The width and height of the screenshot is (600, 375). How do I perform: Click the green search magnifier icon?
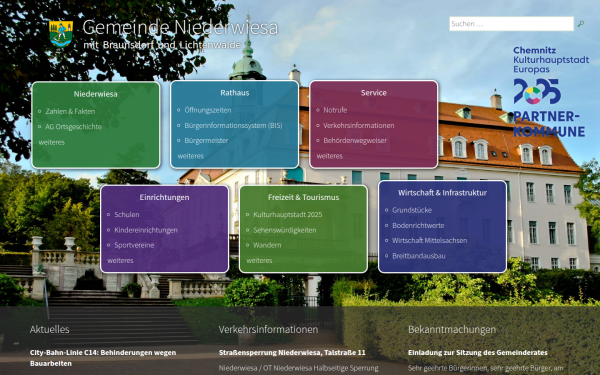580,24
